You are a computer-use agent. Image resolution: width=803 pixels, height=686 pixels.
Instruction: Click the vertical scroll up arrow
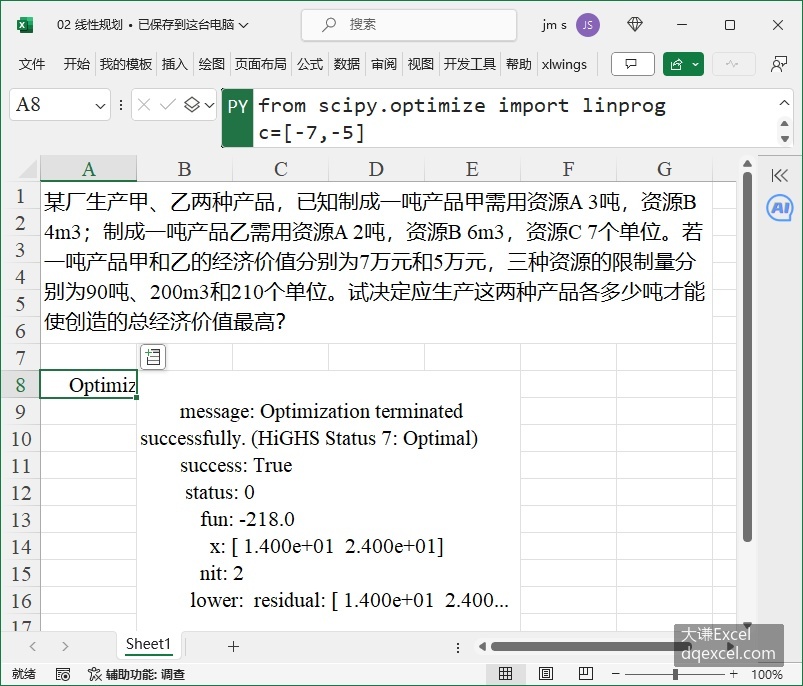[x=747, y=164]
